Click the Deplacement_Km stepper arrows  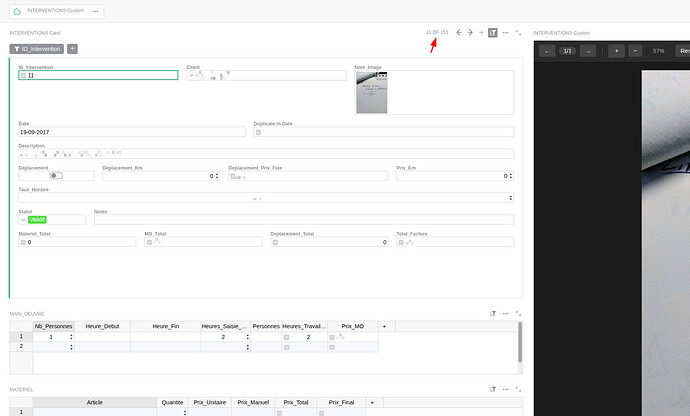(217, 176)
